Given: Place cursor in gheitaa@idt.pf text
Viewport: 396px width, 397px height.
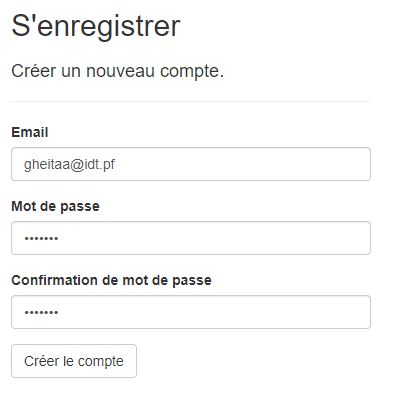Looking at the screenshot, I should [x=69, y=164].
